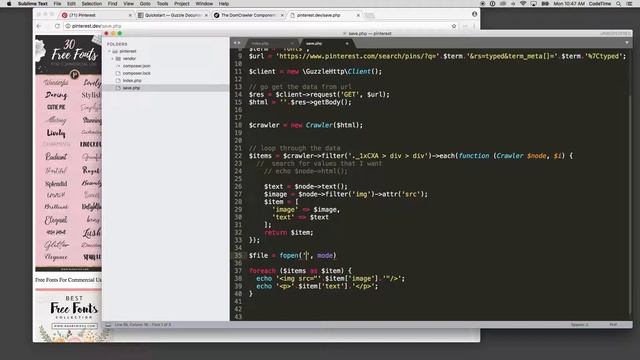The width and height of the screenshot is (640, 360).
Task: Open the Window menu
Action: click(204, 4)
